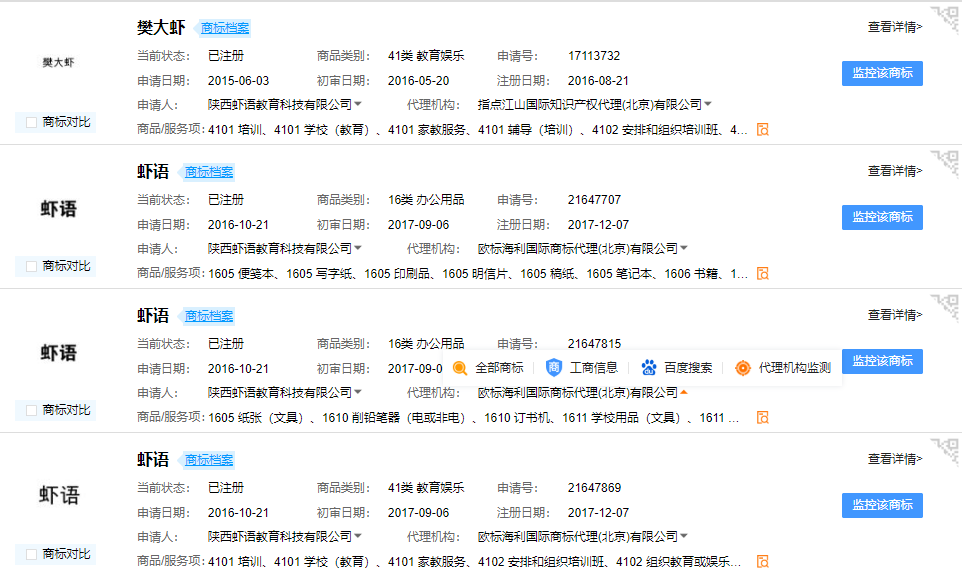This screenshot has width=962, height=575.
Task: Click agency name in application 21647707 row
Action: 577,249
